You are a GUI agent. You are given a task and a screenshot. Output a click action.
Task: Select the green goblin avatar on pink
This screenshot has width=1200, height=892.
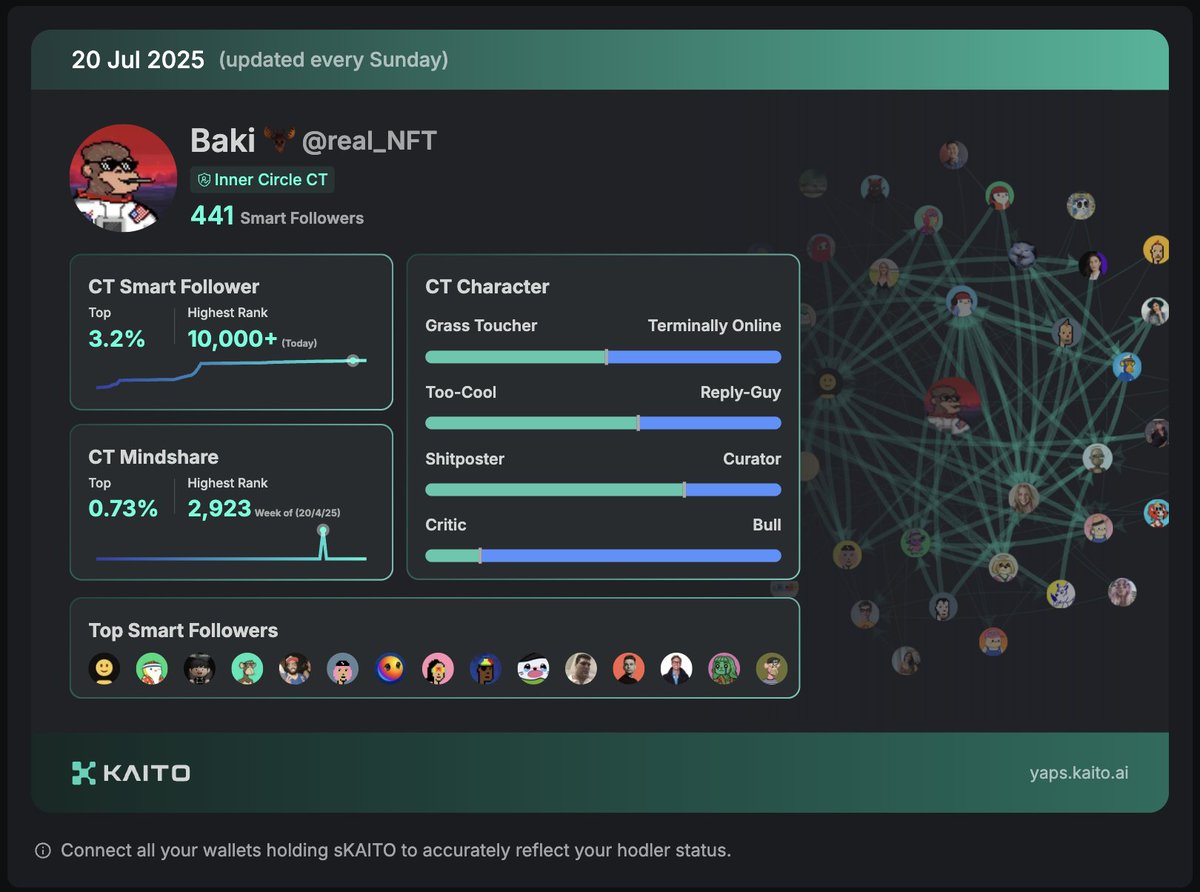click(x=724, y=669)
